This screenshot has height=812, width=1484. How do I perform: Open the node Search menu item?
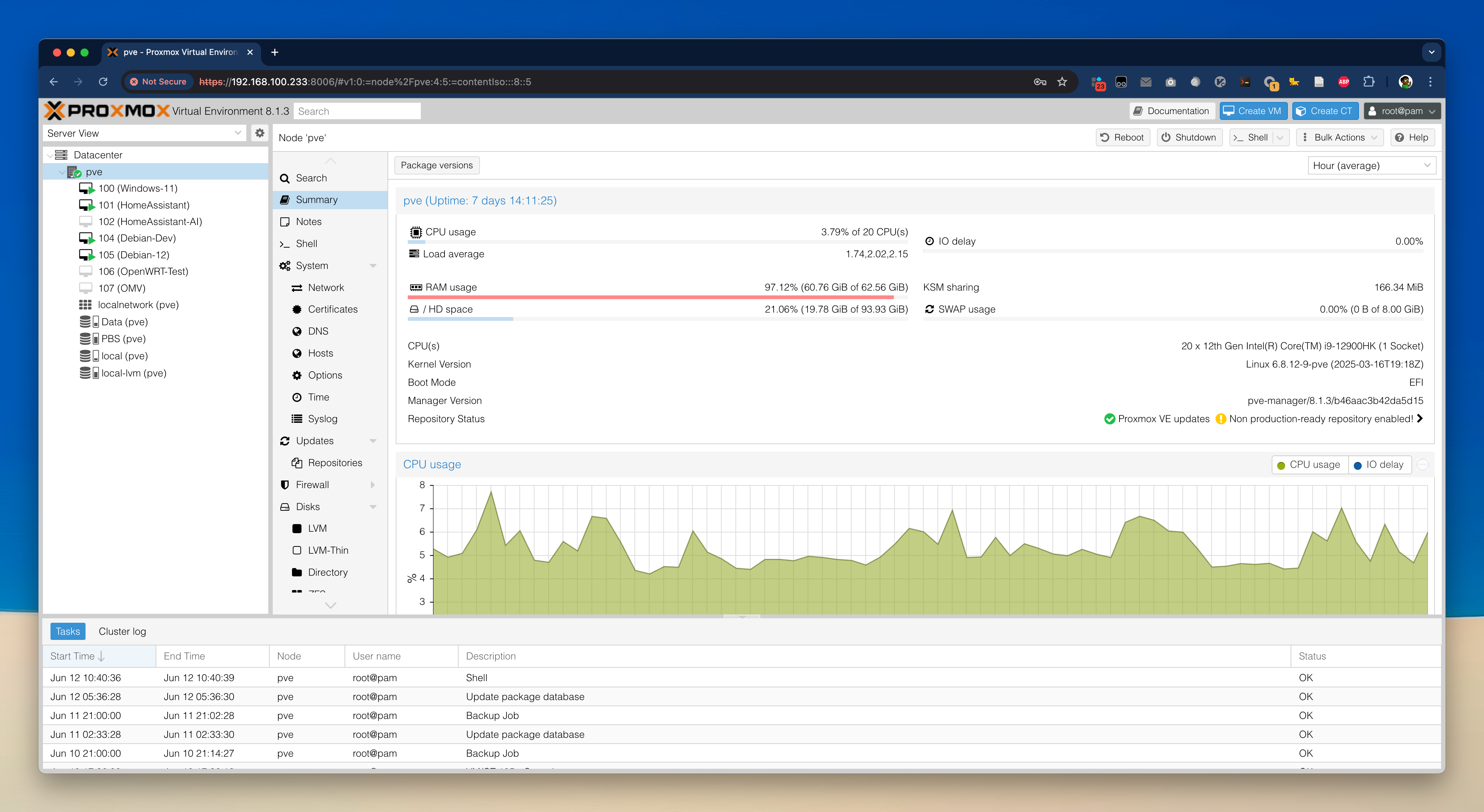coord(330,178)
